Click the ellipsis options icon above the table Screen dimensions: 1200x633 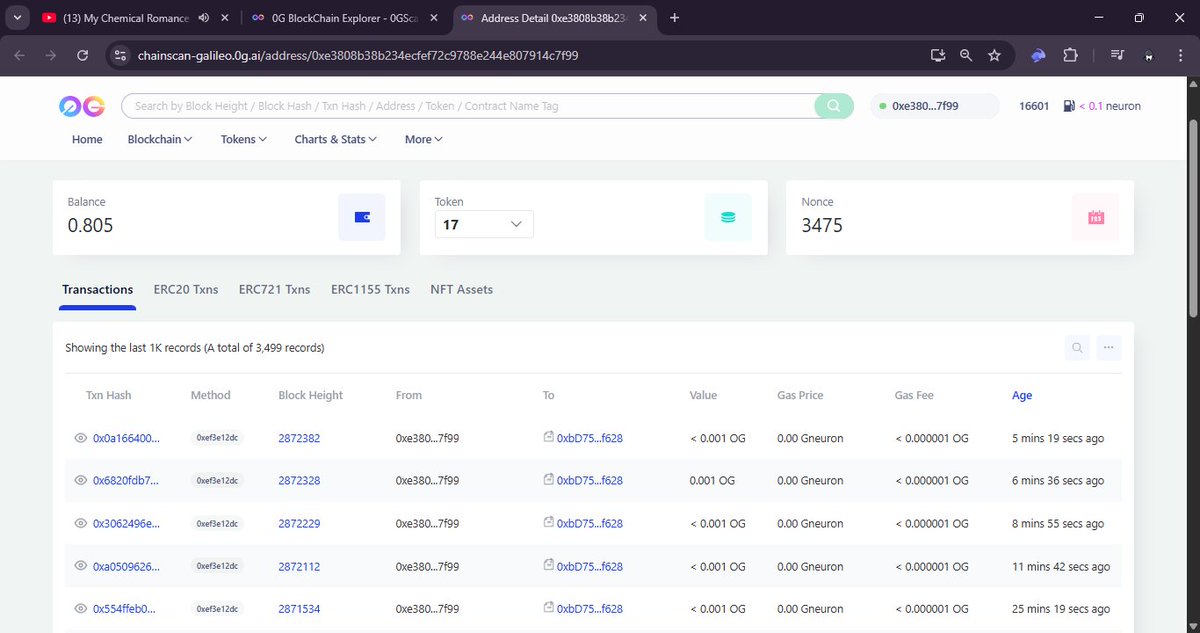1108,347
